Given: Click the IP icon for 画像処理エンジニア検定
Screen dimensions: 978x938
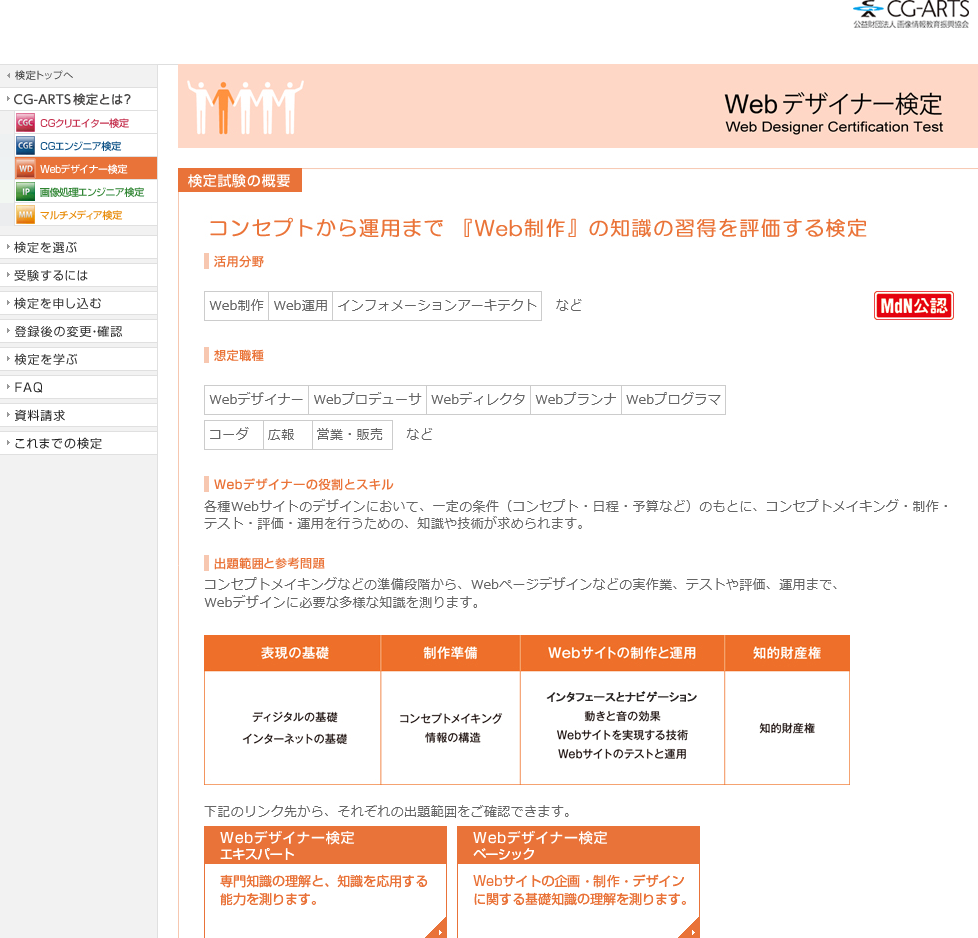Looking at the screenshot, I should click(25, 192).
